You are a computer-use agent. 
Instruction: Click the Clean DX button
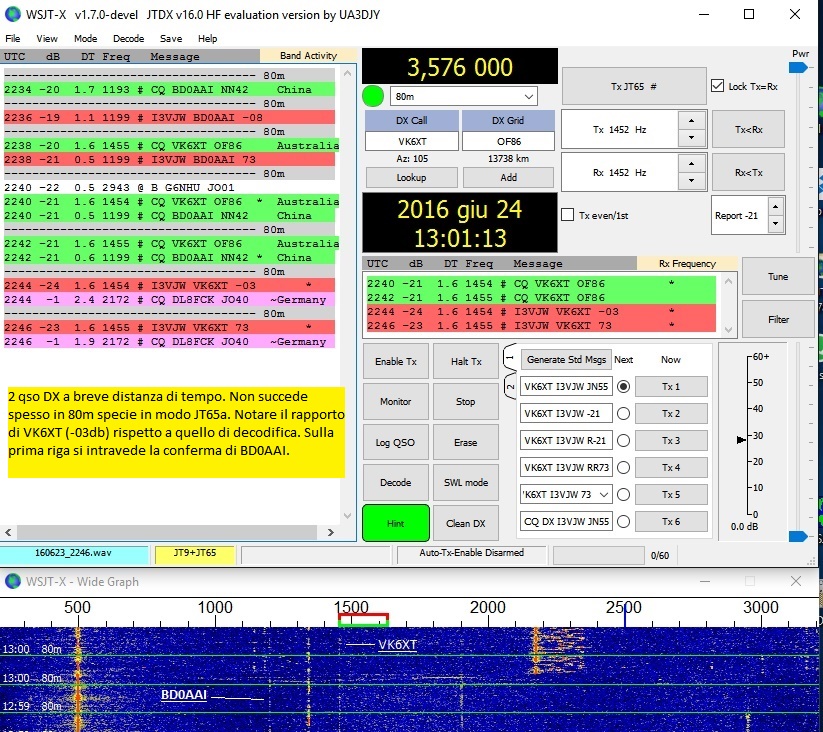pyautogui.click(x=466, y=523)
